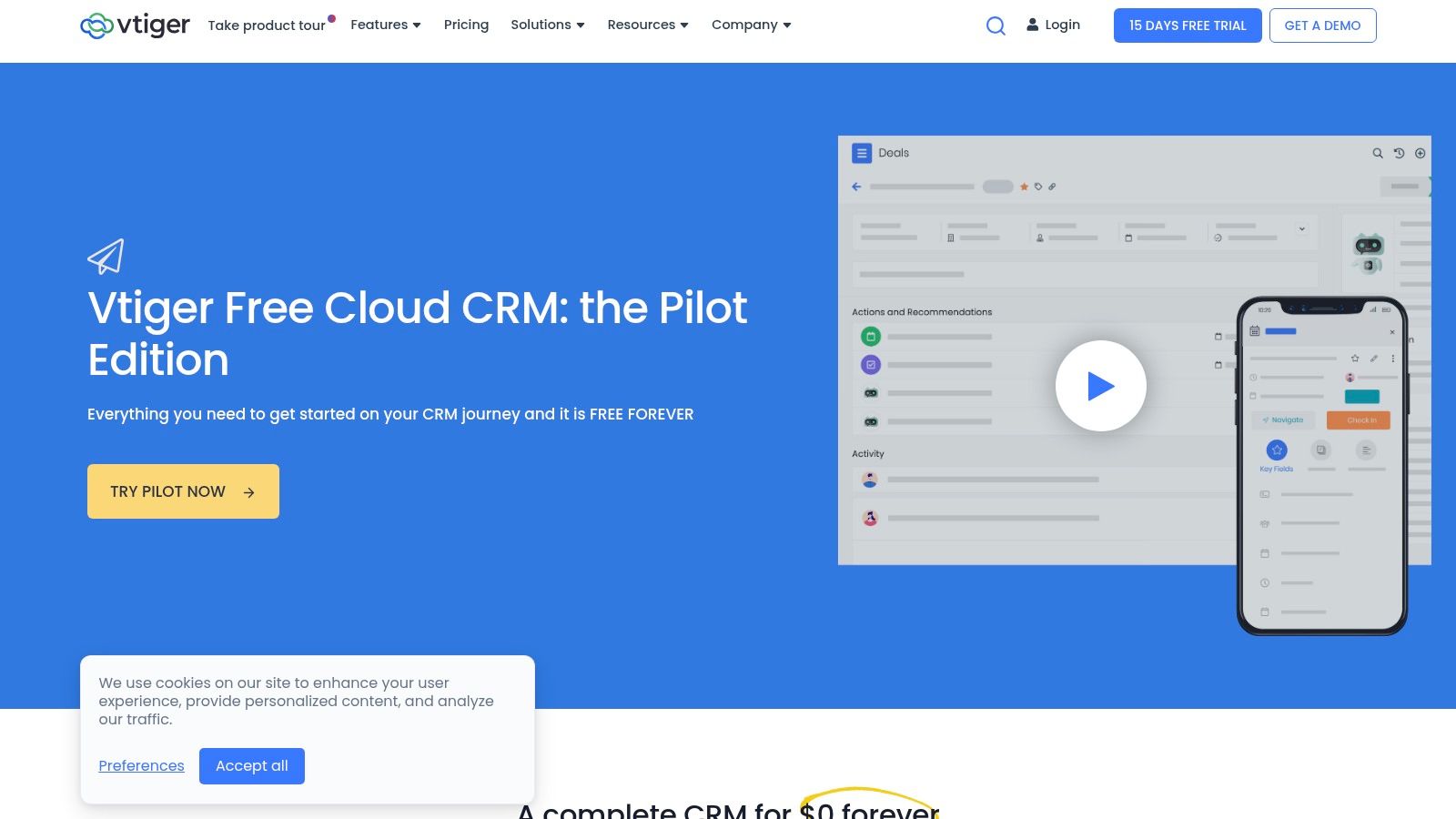The height and width of the screenshot is (819, 1456).
Task: Click Try Pilot Now button
Action: (183, 491)
